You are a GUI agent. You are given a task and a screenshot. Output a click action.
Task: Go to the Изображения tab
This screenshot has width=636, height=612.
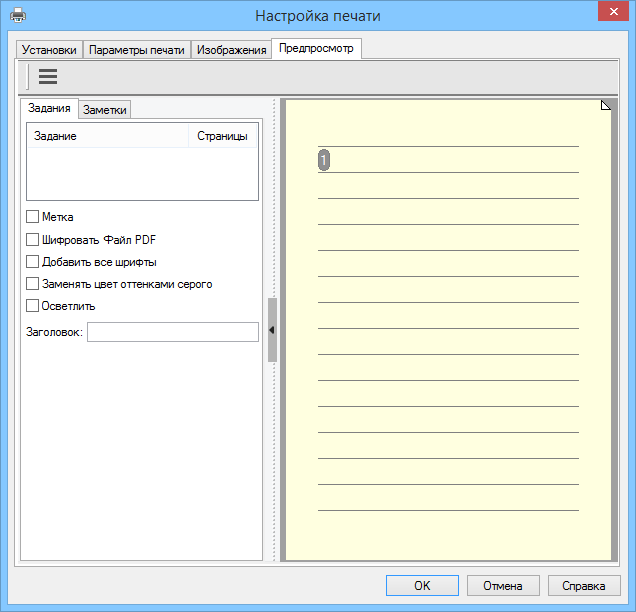[231, 49]
